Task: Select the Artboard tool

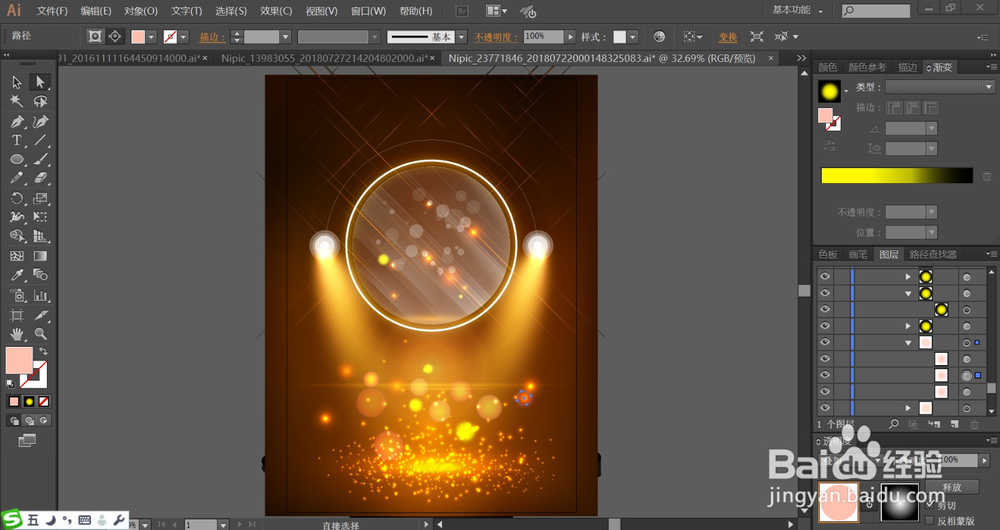Action: tap(17, 315)
